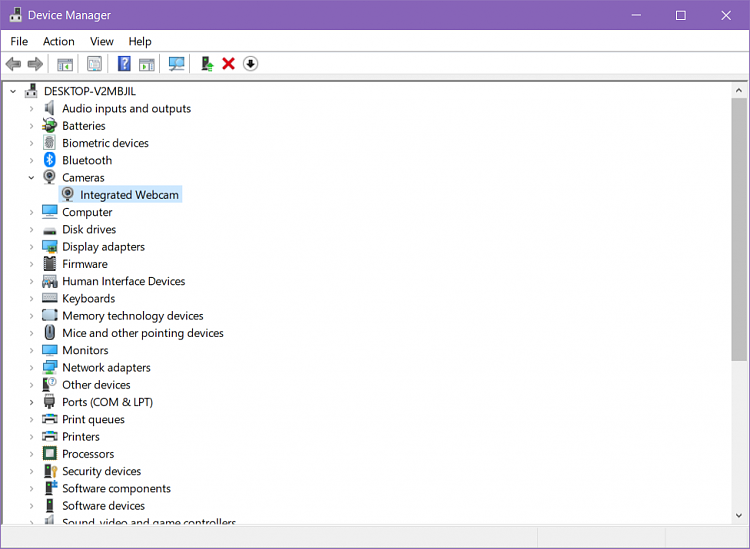This screenshot has height=549, width=750.
Task: Click the Bluetooth icon in device tree
Action: 50,160
